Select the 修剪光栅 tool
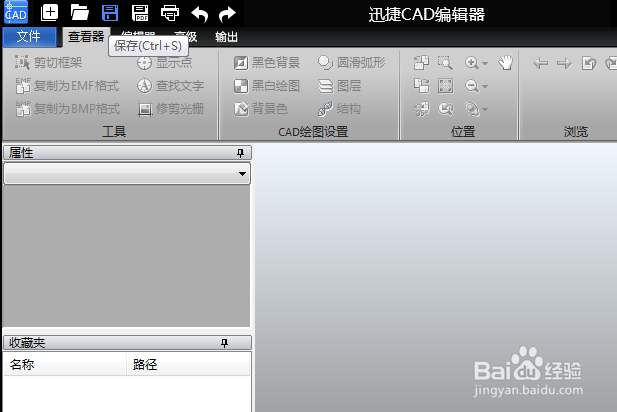 click(170, 109)
